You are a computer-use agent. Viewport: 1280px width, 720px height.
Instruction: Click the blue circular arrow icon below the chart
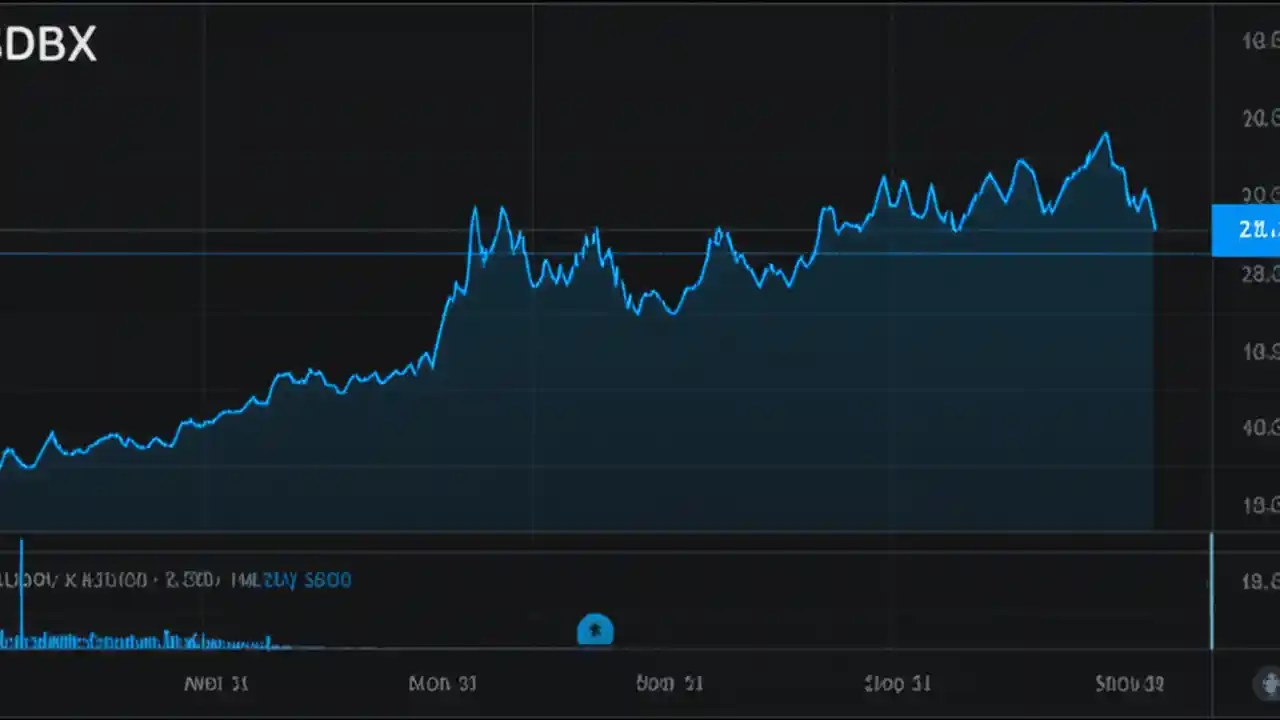coord(595,629)
